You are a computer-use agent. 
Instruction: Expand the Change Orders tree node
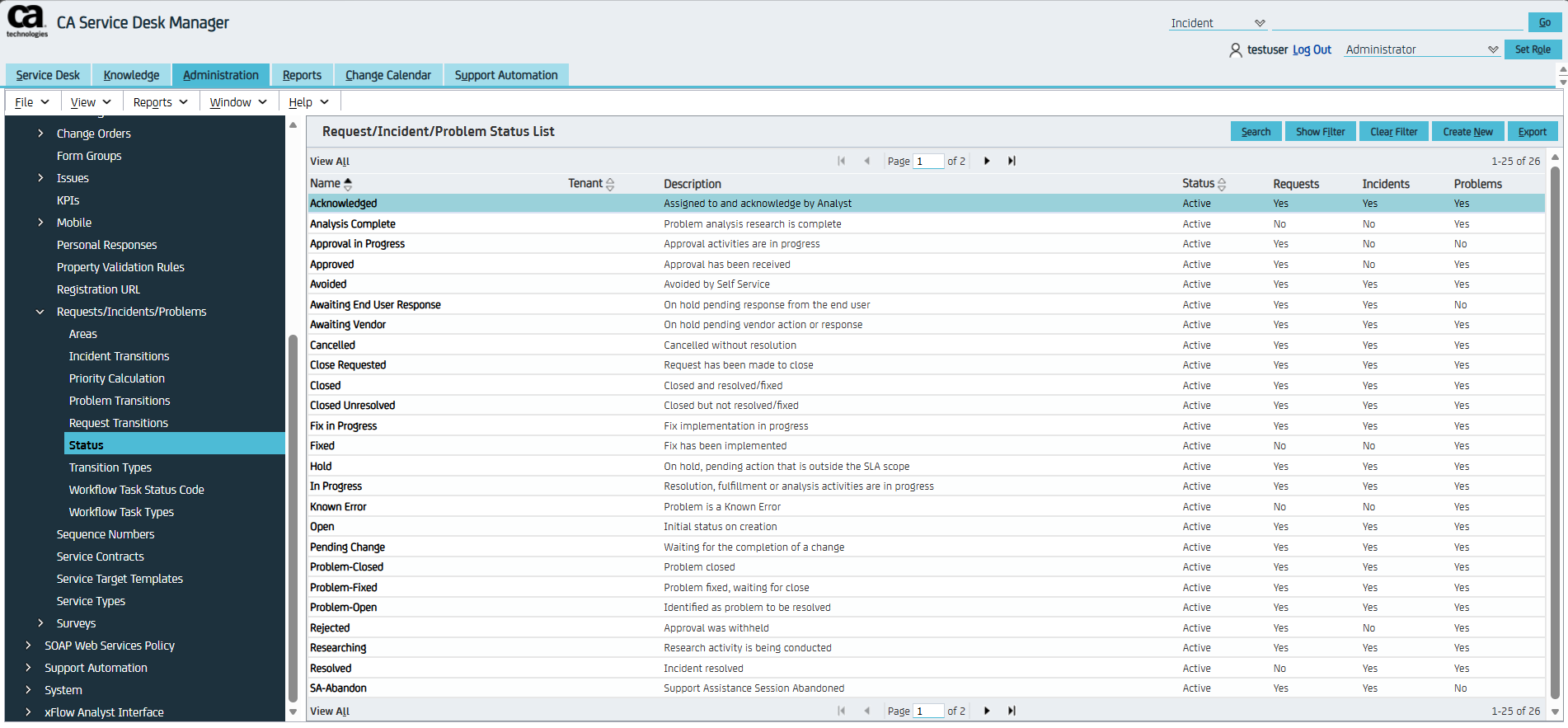coord(40,134)
